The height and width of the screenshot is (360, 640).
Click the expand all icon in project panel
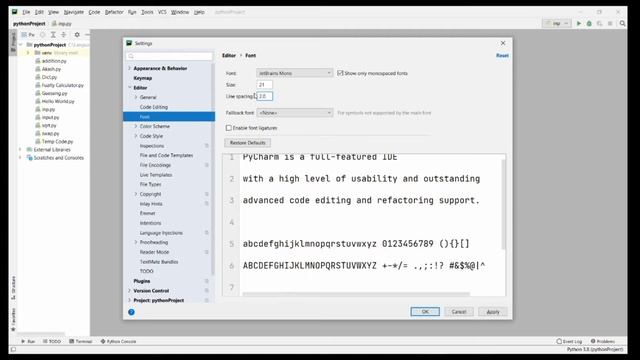coord(53,35)
